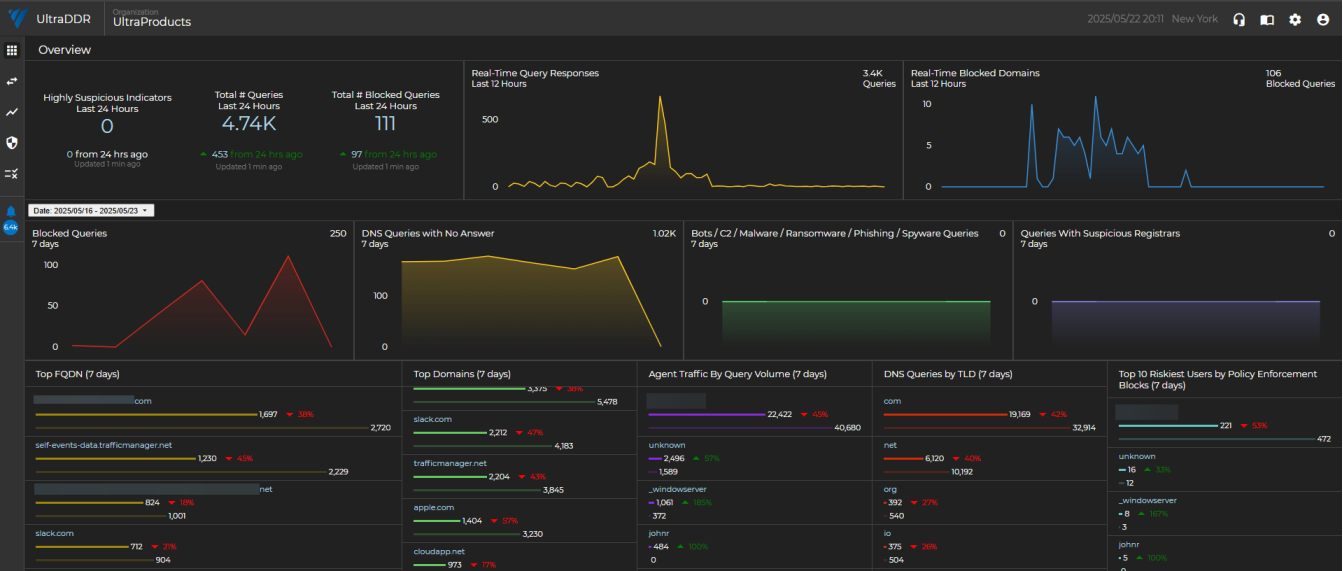Click the swap arrows icon in sidebar
The height and width of the screenshot is (571, 1343).
pos(12,81)
